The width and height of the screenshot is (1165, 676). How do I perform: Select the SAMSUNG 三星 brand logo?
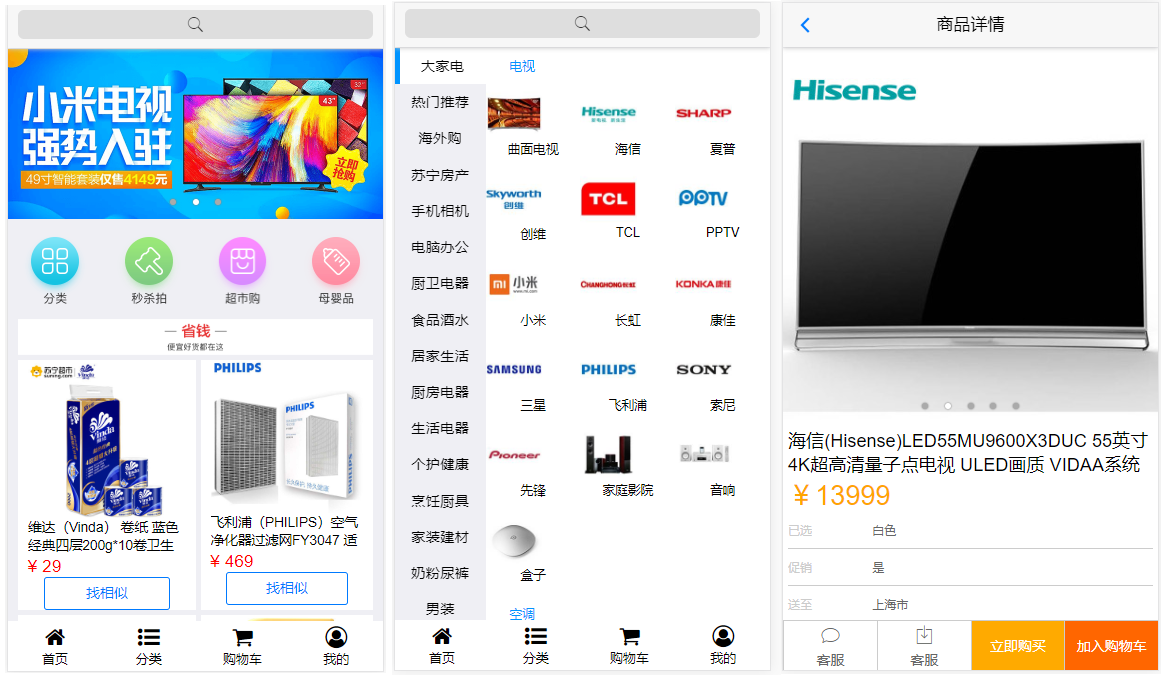[513, 369]
